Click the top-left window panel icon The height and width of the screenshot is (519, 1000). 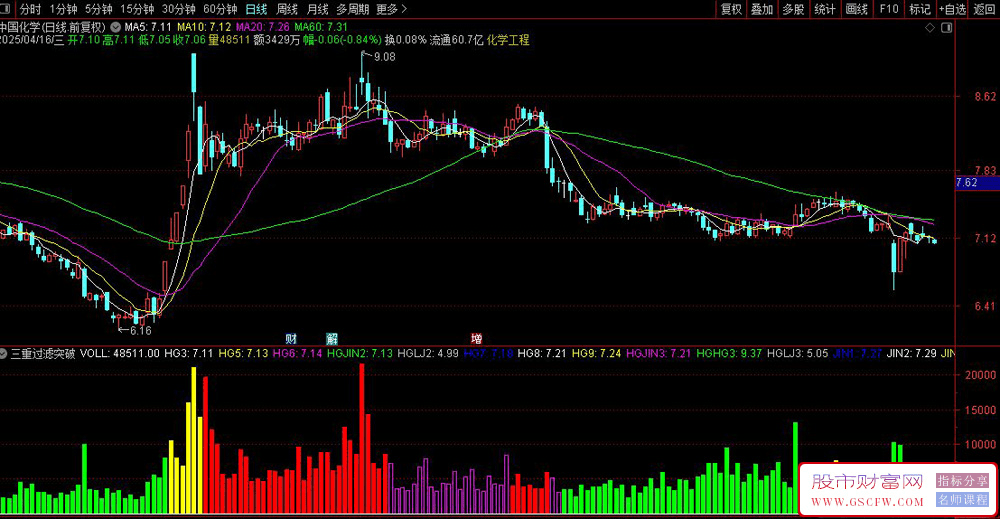coord(5,9)
